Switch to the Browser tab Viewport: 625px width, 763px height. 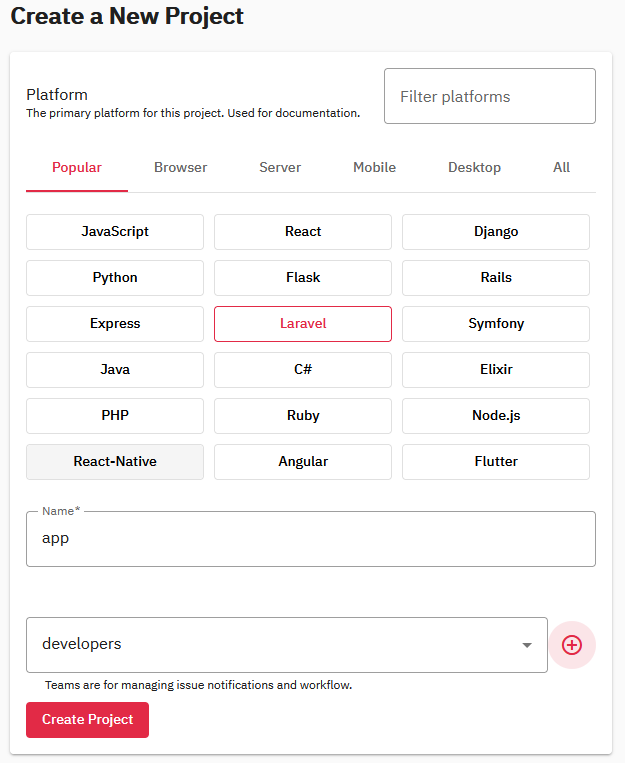pyautogui.click(x=181, y=167)
